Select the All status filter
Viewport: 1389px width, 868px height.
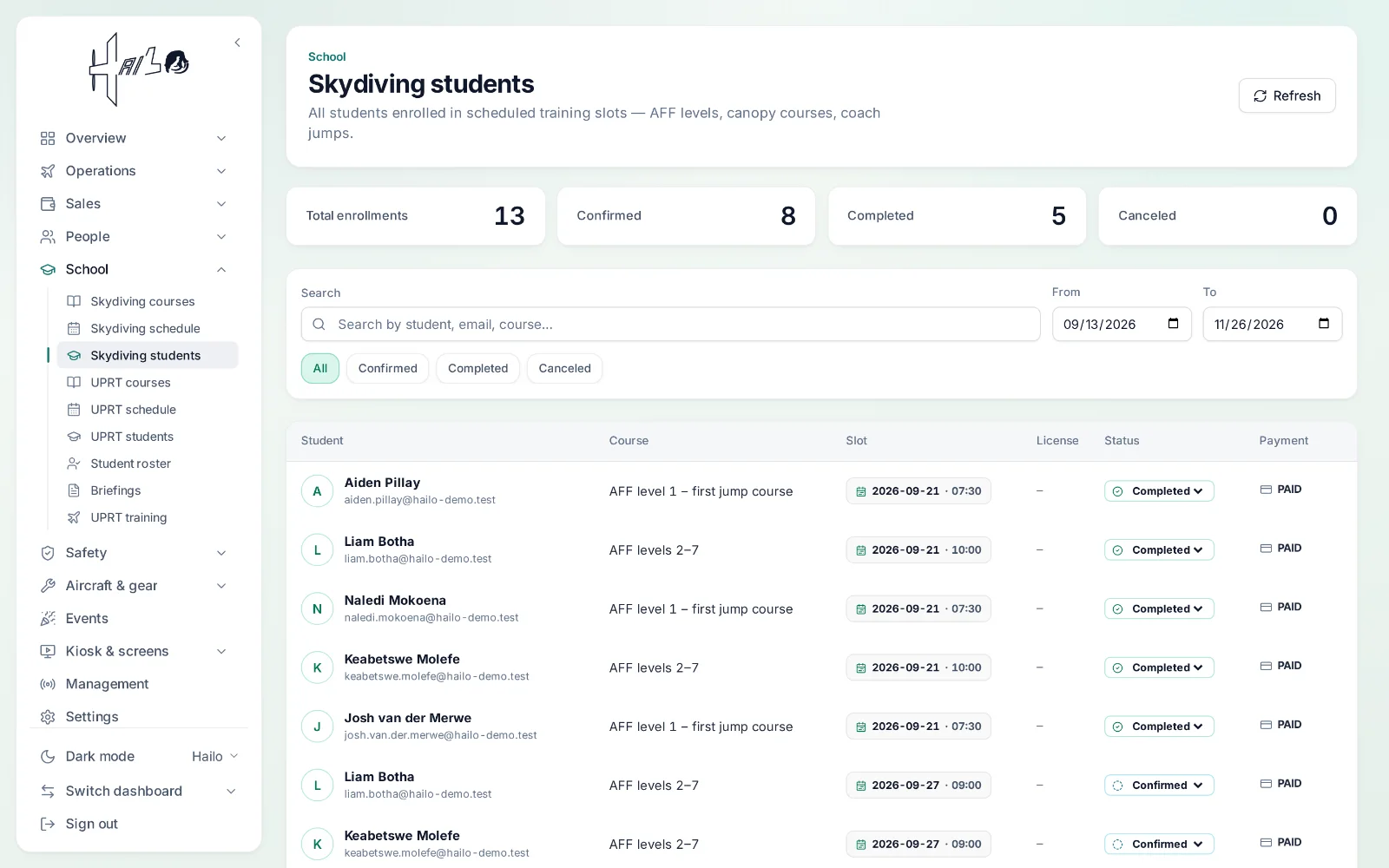pos(320,369)
